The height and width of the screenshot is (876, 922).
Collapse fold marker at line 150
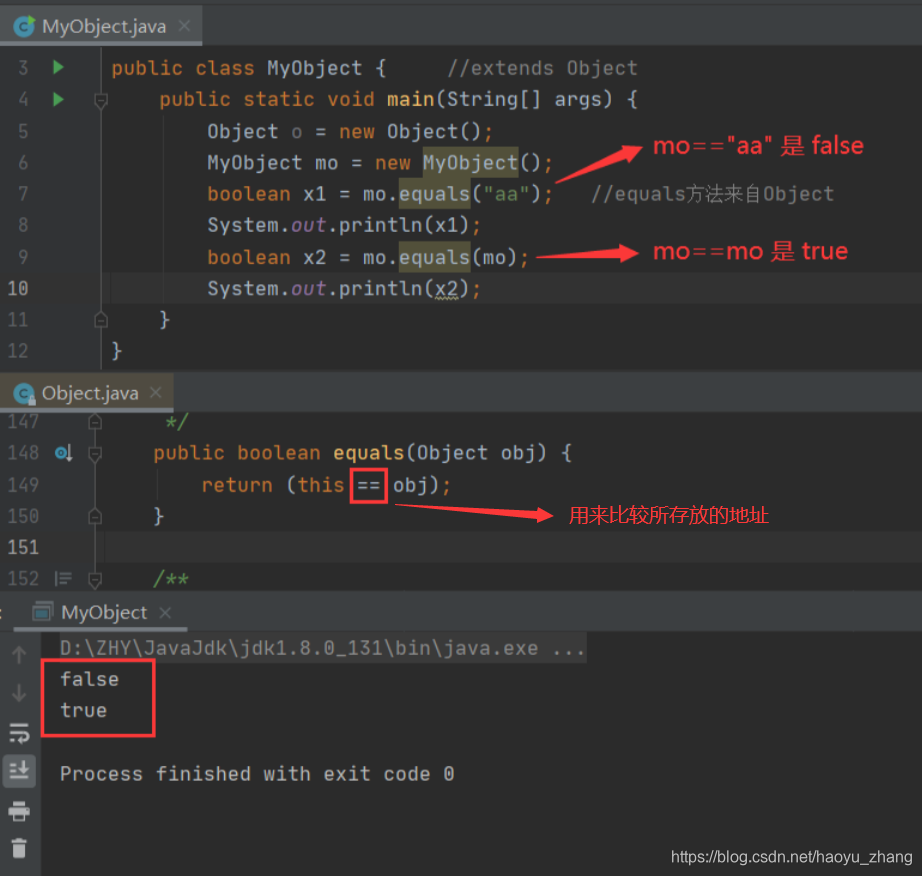click(95, 516)
